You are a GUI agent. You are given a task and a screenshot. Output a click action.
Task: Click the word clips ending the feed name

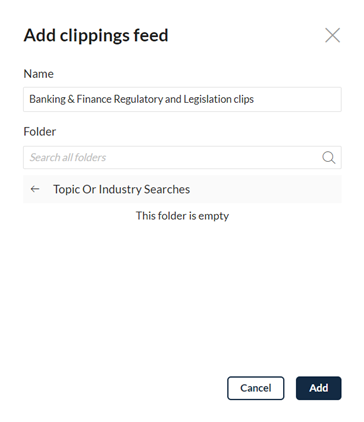(244, 99)
